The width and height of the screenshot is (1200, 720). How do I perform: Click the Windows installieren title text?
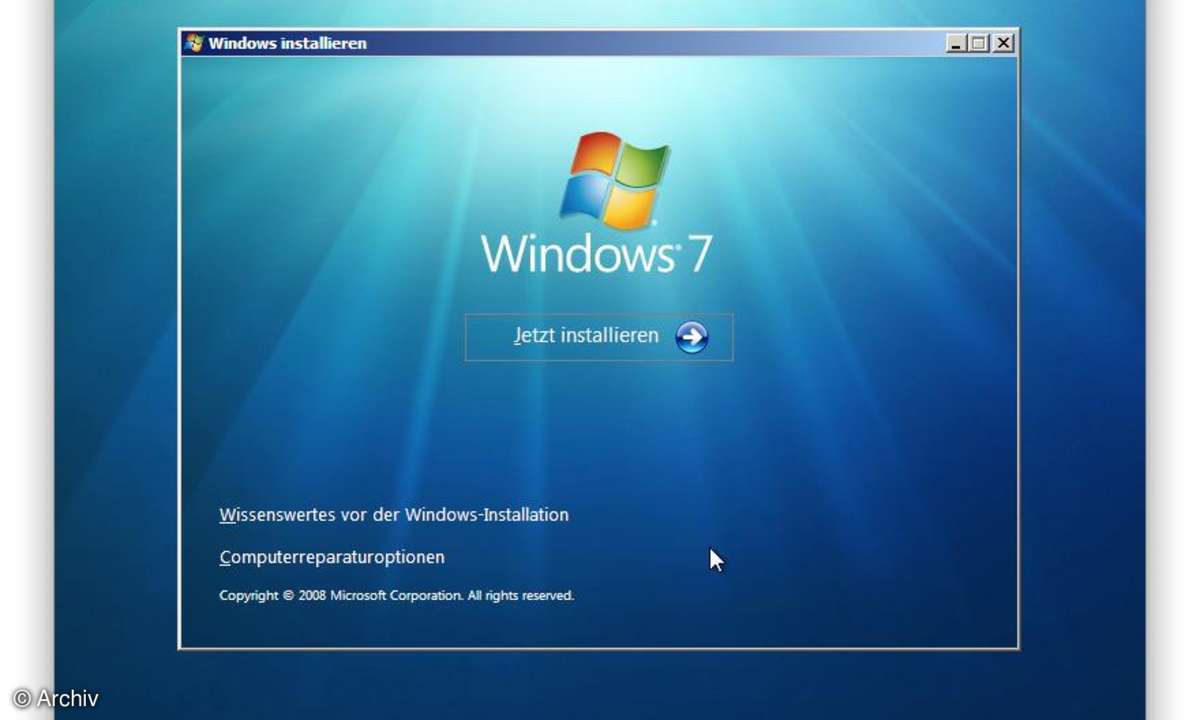pyautogui.click(x=288, y=43)
